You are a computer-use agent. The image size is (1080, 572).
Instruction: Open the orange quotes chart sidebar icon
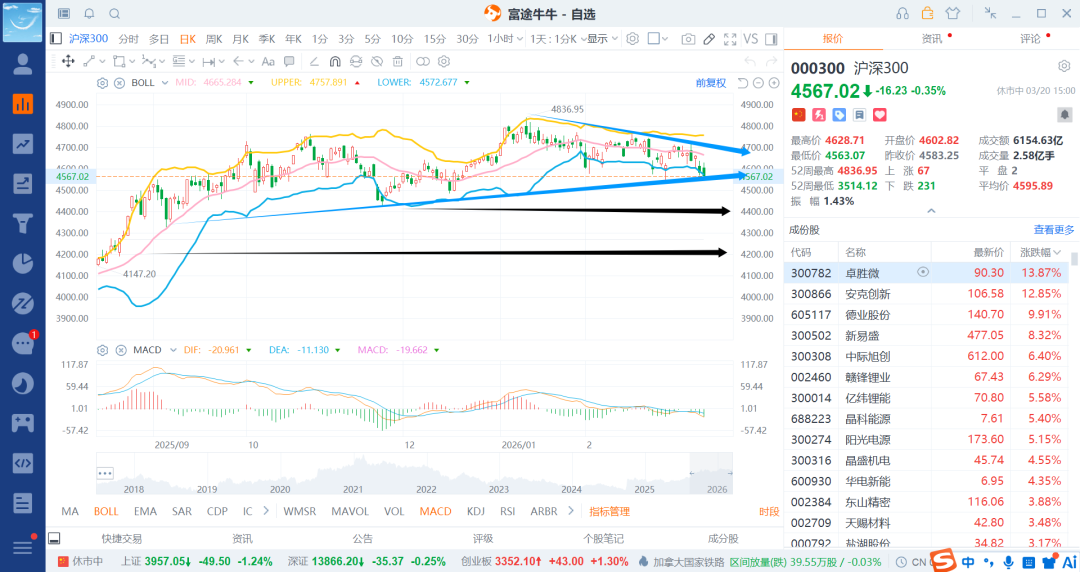pyautogui.click(x=23, y=104)
